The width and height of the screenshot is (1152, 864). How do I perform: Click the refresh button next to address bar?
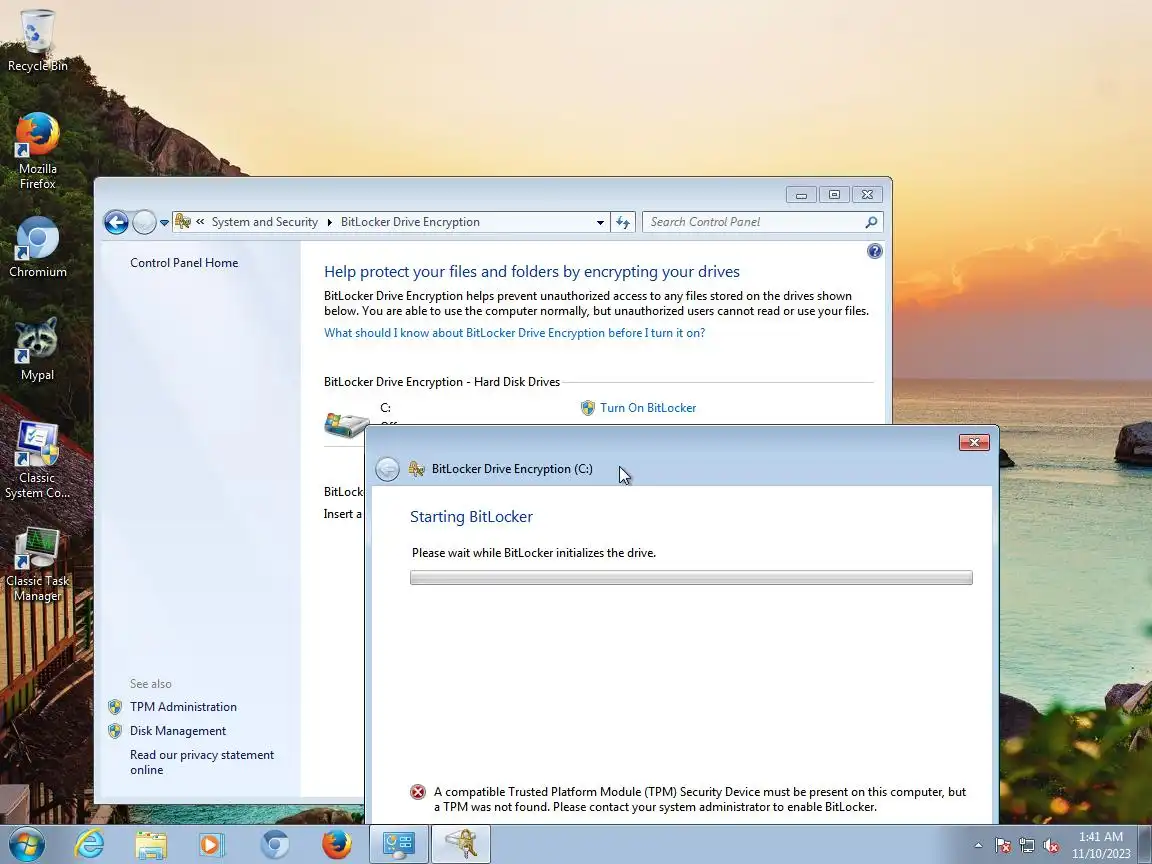point(623,223)
